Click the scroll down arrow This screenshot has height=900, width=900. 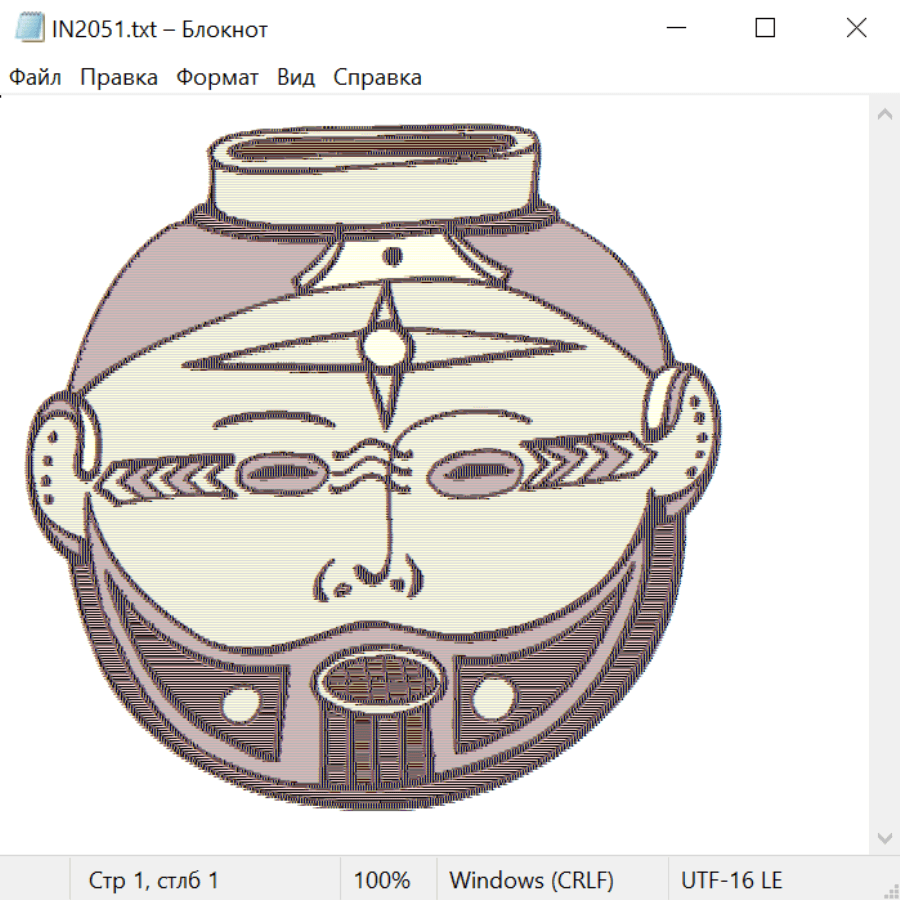(x=884, y=838)
